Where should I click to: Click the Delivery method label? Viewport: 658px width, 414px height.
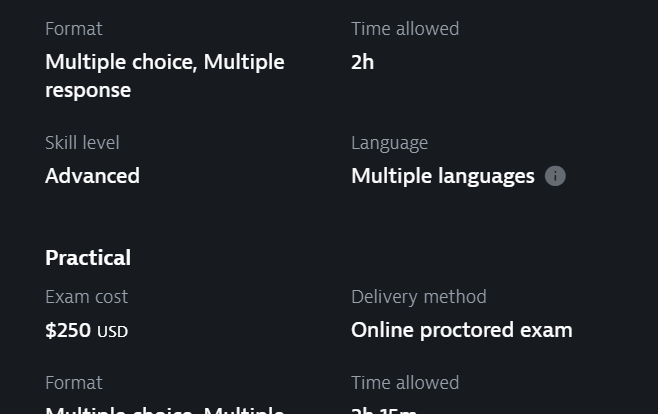419,297
